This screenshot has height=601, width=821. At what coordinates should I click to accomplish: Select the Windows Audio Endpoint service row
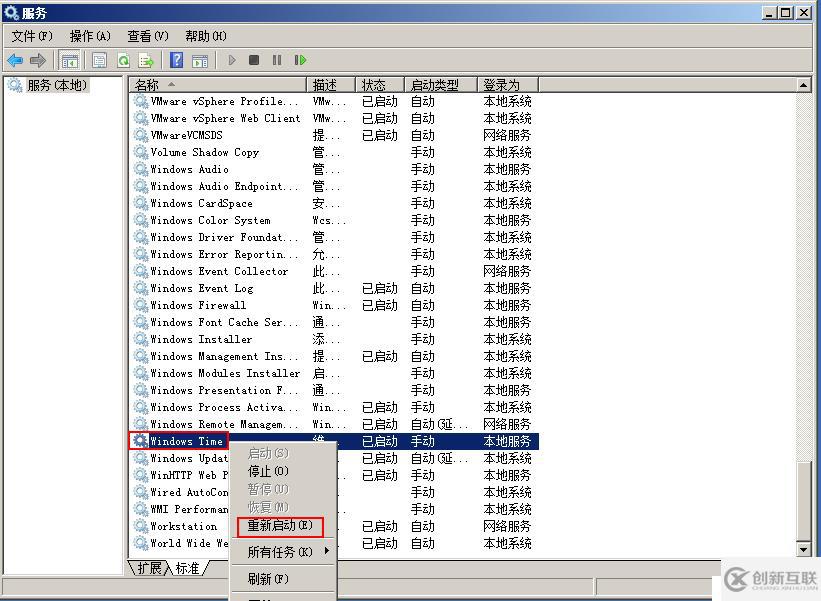pos(334,186)
